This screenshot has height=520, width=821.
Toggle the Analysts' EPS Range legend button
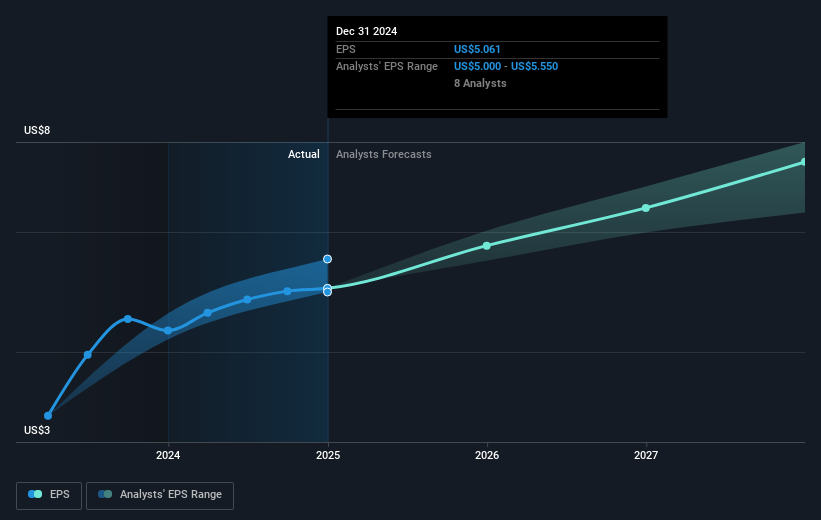[160, 495]
